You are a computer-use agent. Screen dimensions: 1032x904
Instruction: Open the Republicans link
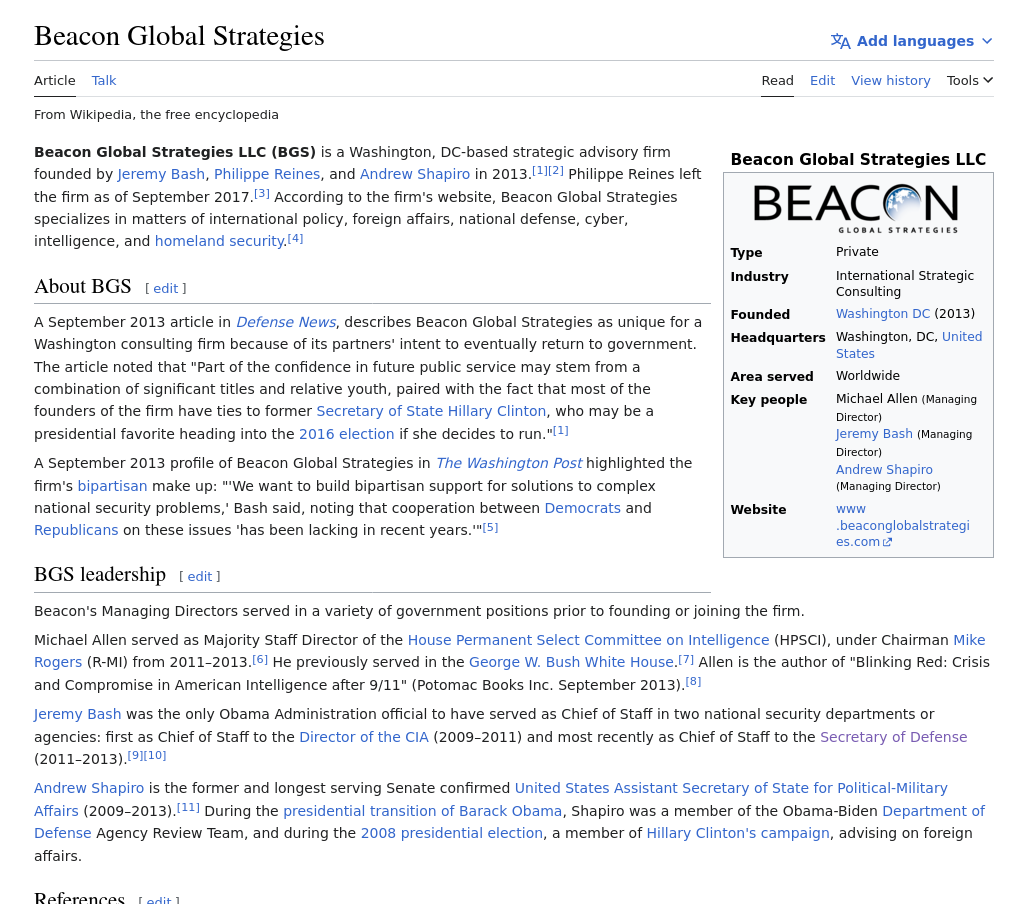[76, 530]
